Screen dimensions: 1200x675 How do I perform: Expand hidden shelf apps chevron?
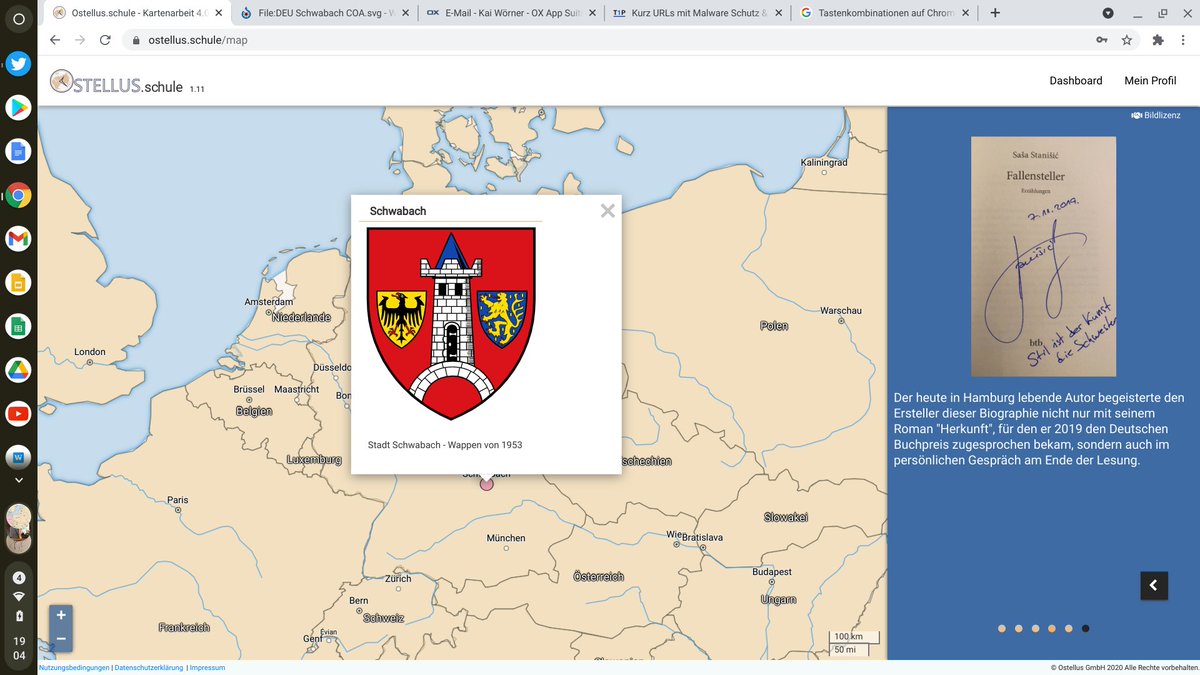(x=18, y=480)
